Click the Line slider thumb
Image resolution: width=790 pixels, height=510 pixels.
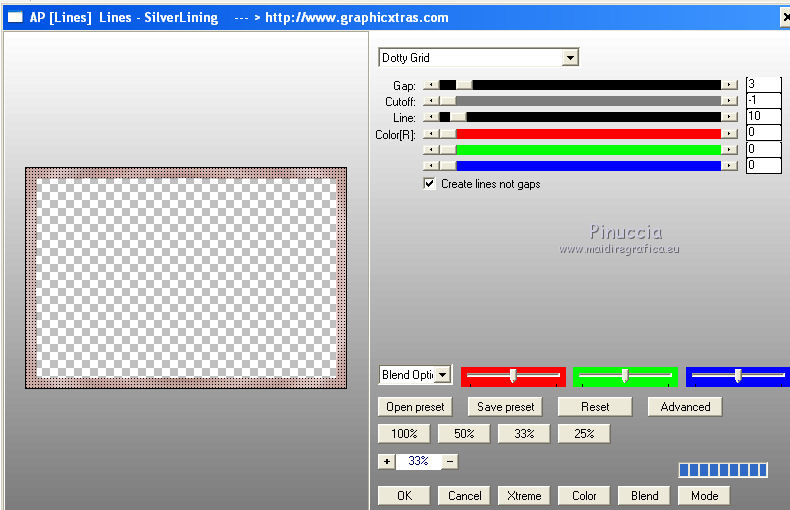458,117
